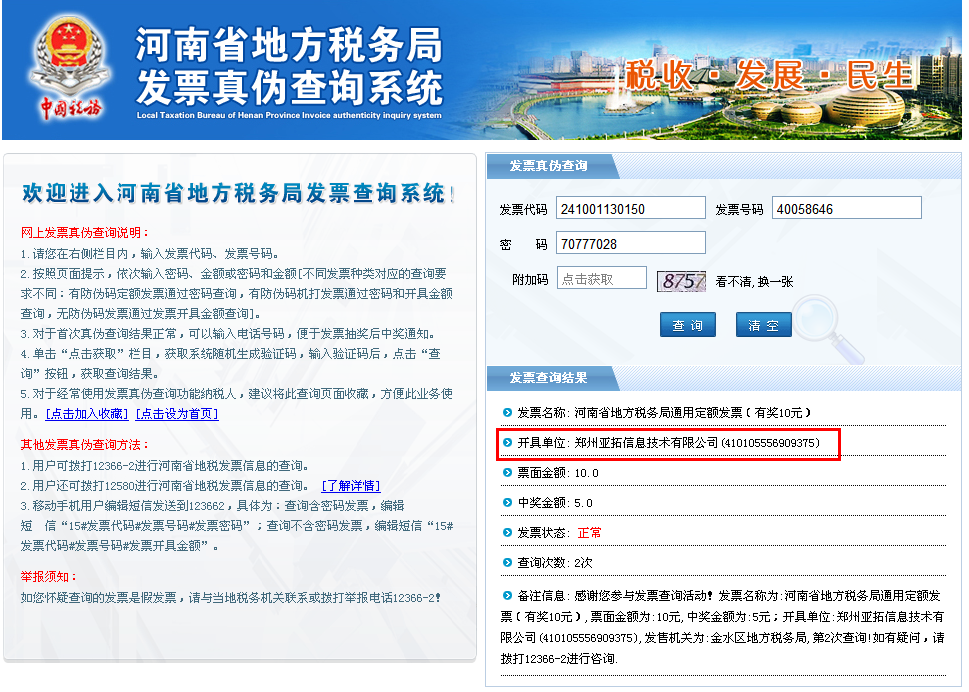
Task: Click the bullet icon beside 开具单位
Action: point(507,442)
